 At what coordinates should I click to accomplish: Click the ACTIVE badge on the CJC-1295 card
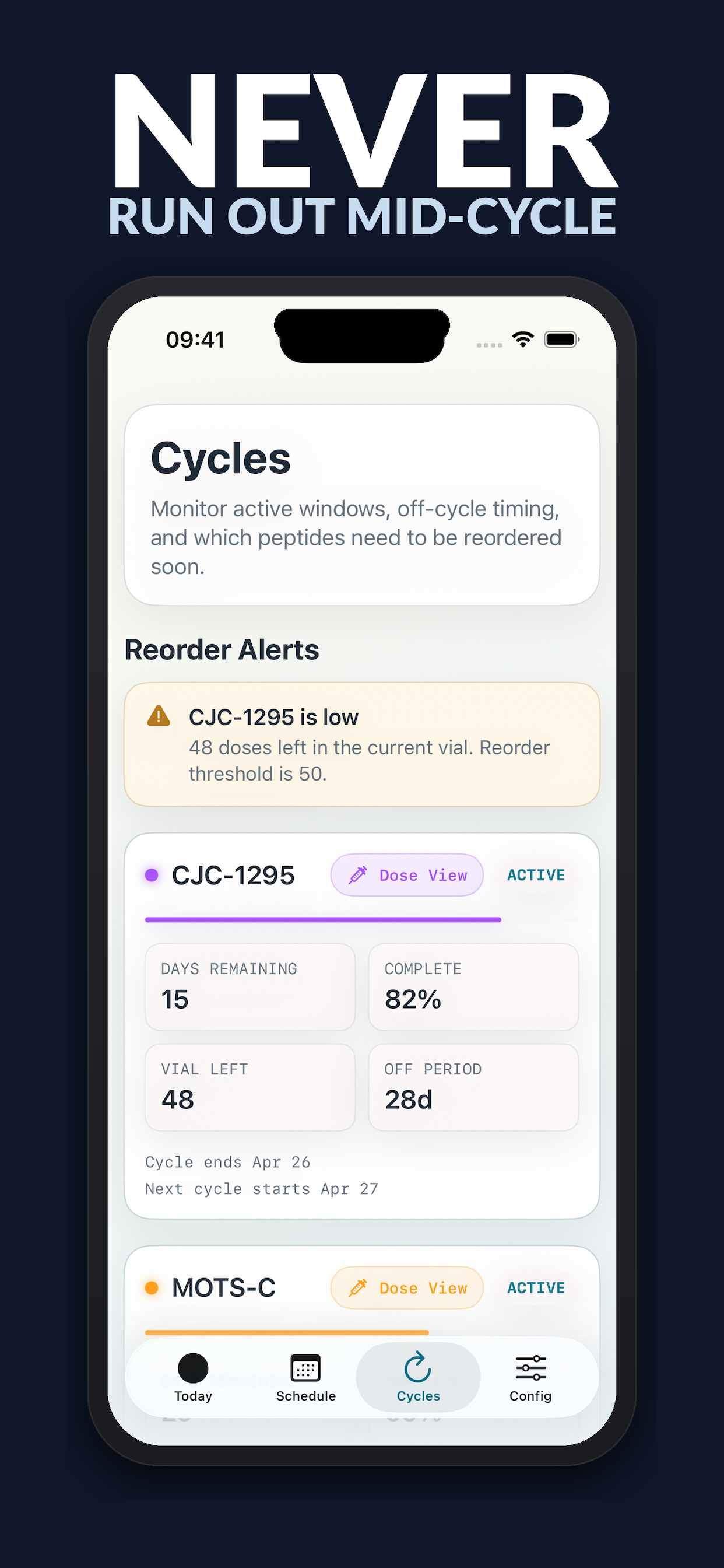pos(536,874)
